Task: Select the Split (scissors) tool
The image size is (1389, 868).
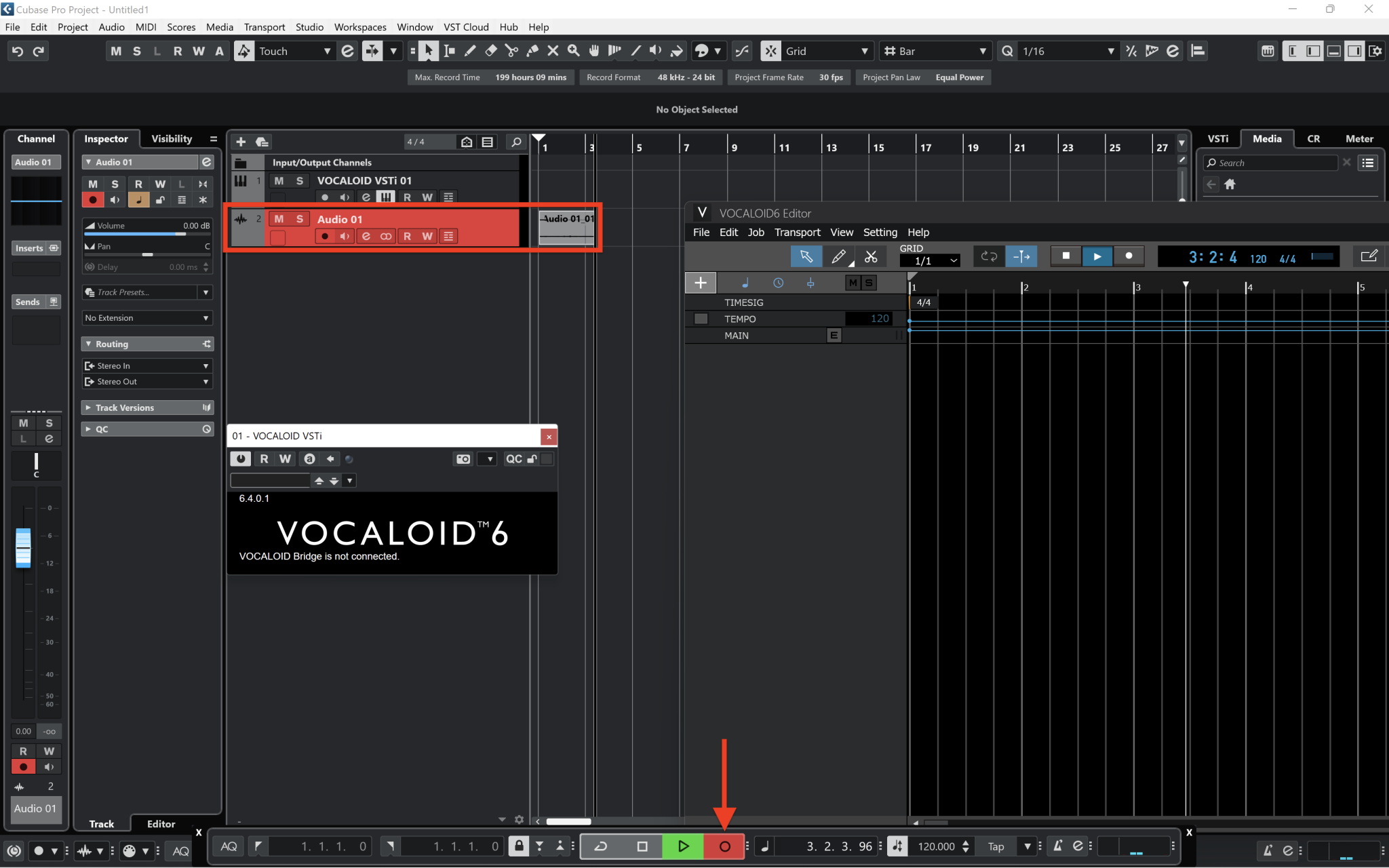Action: [x=511, y=51]
